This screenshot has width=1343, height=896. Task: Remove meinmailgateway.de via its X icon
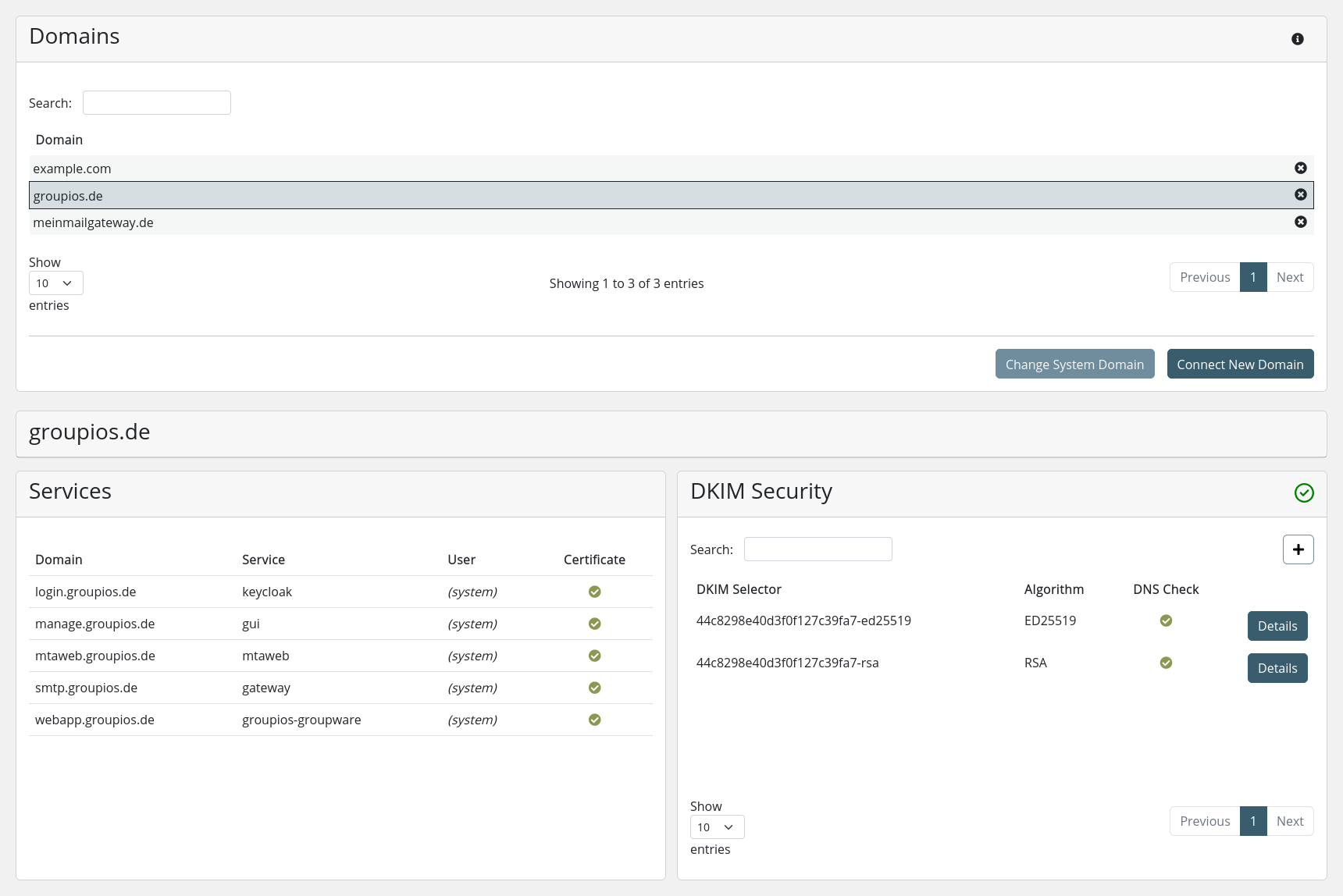click(x=1300, y=222)
